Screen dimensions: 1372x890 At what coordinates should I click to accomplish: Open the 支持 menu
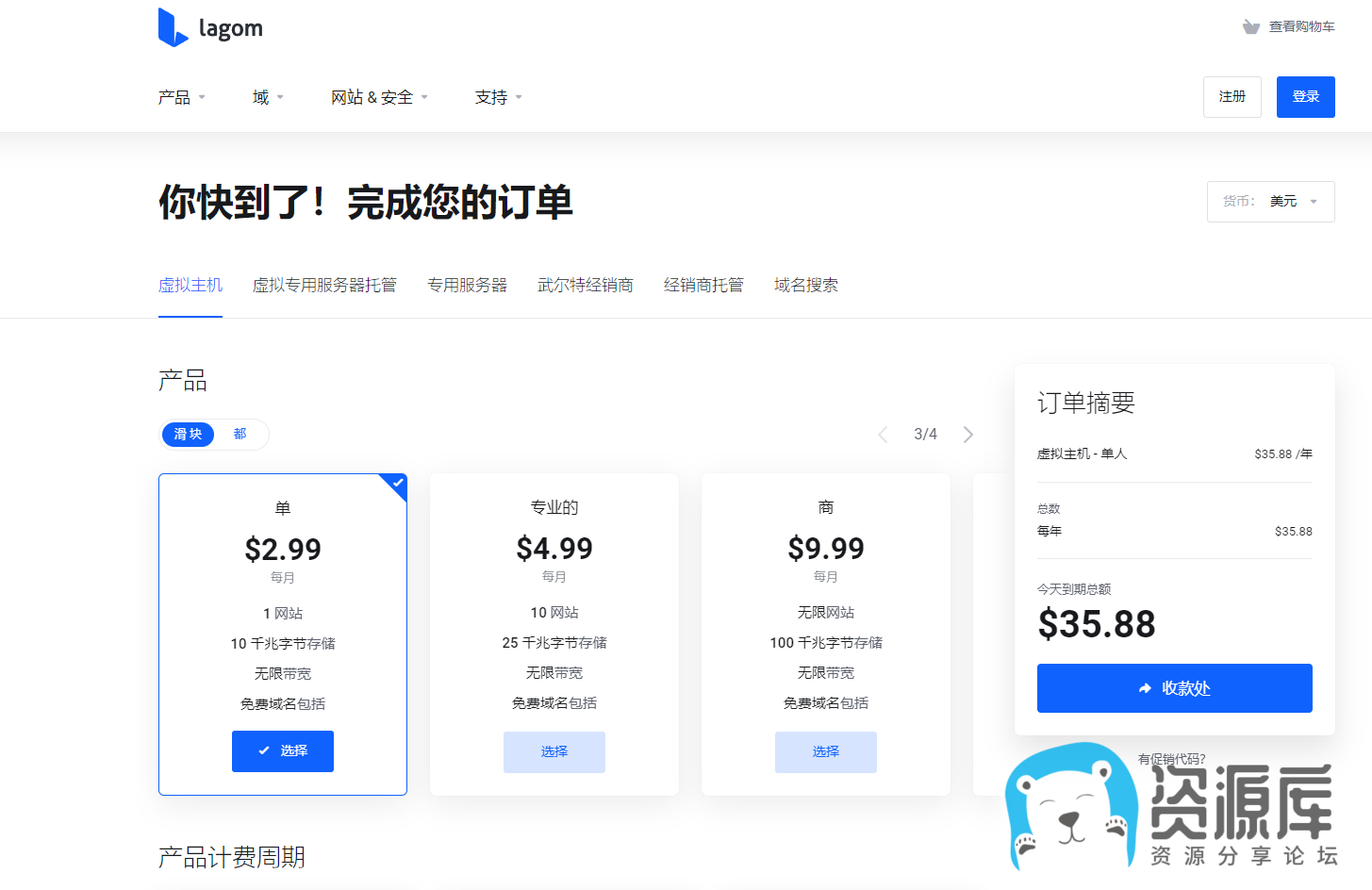pos(498,97)
